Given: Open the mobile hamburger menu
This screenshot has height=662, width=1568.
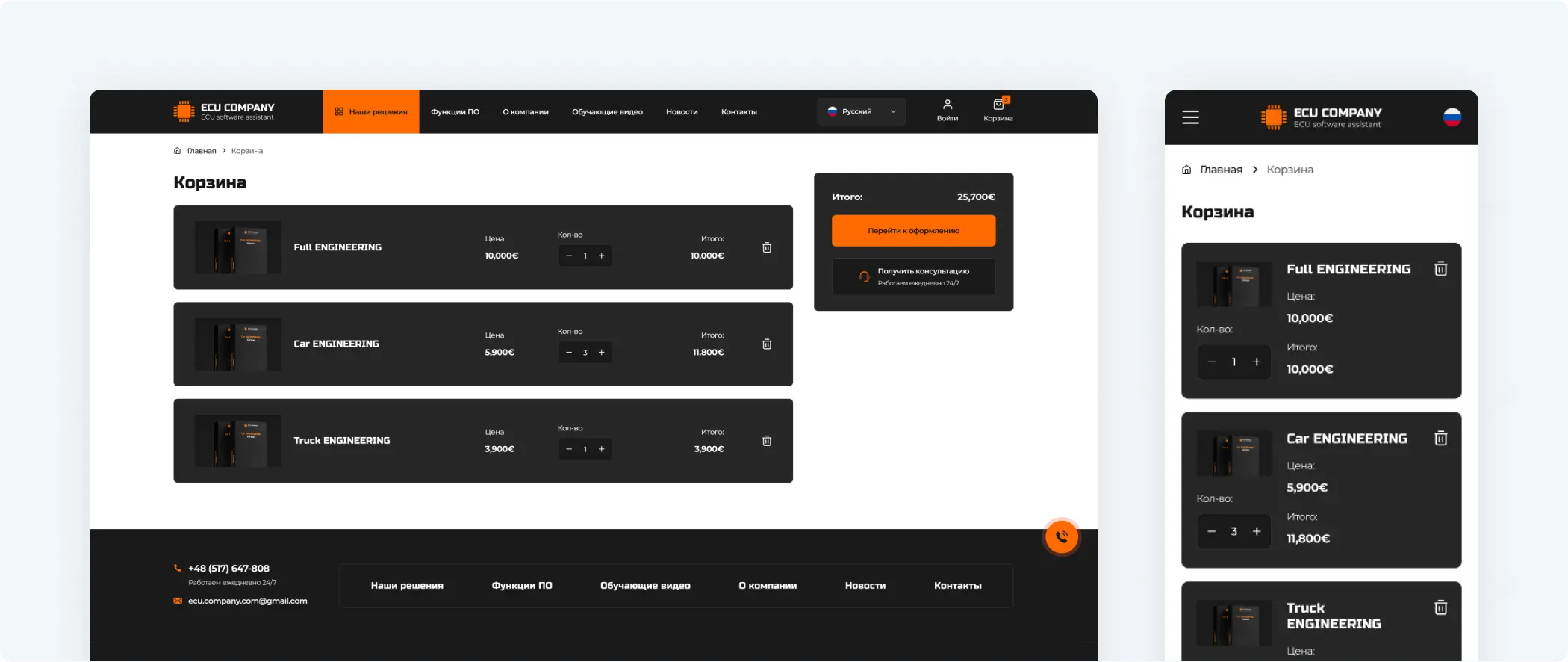Looking at the screenshot, I should coord(1190,117).
